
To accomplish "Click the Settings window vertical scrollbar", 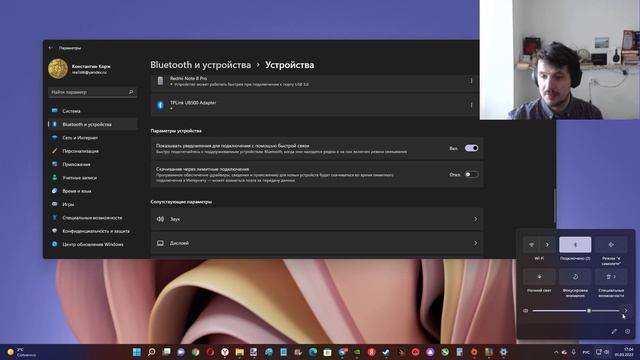I will (x=555, y=206).
